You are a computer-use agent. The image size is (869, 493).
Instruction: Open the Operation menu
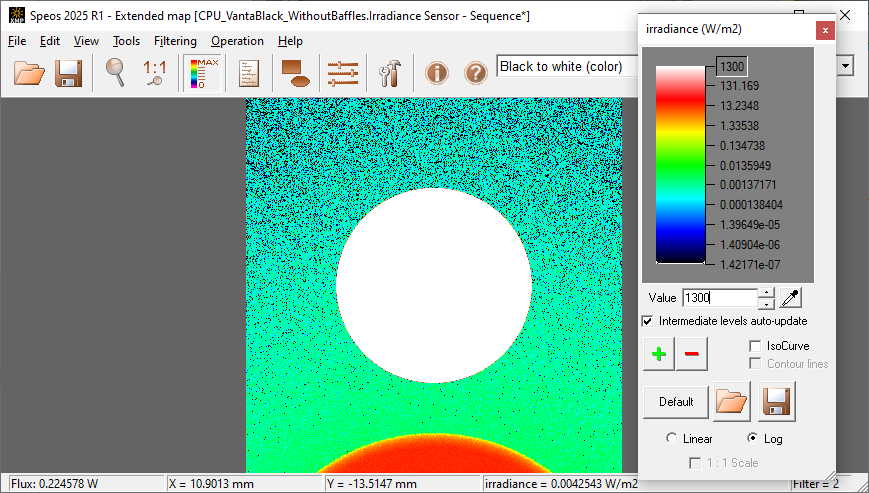click(x=237, y=41)
